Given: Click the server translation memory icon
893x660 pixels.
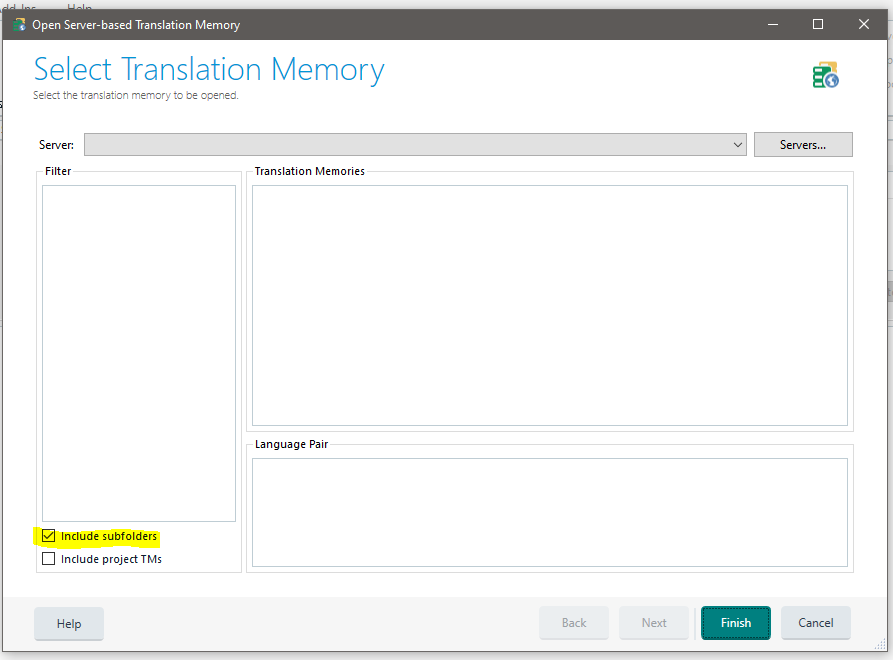Looking at the screenshot, I should click(826, 75).
